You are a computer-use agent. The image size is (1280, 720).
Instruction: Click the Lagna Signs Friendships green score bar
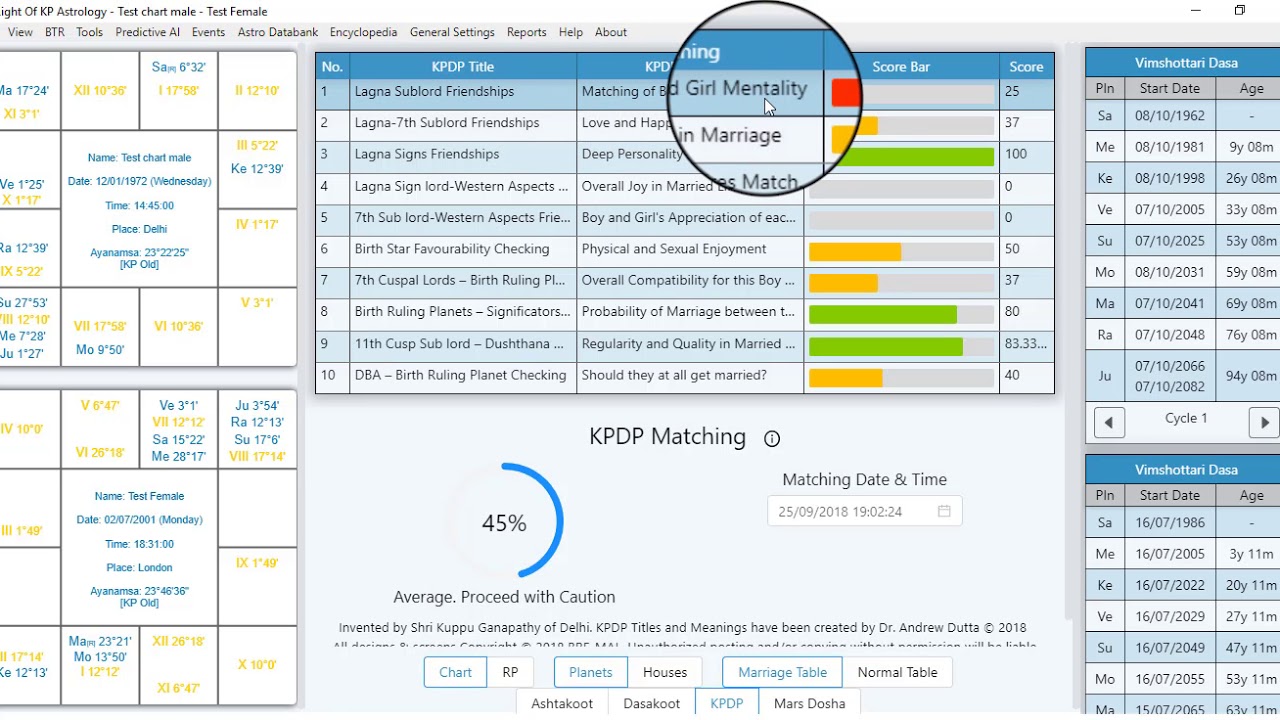click(x=900, y=156)
